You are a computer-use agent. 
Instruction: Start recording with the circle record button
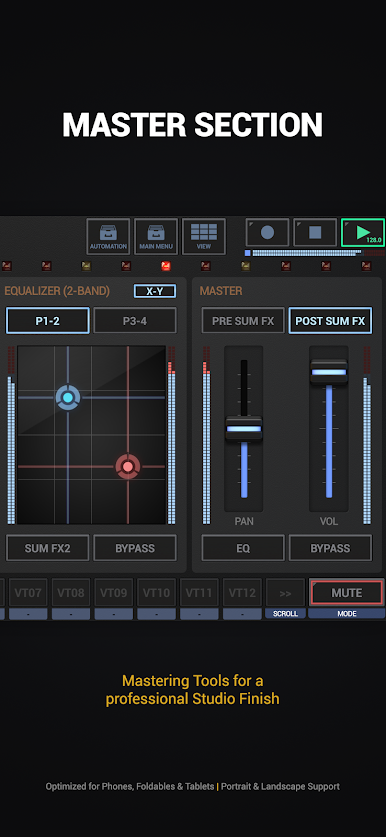click(267, 232)
